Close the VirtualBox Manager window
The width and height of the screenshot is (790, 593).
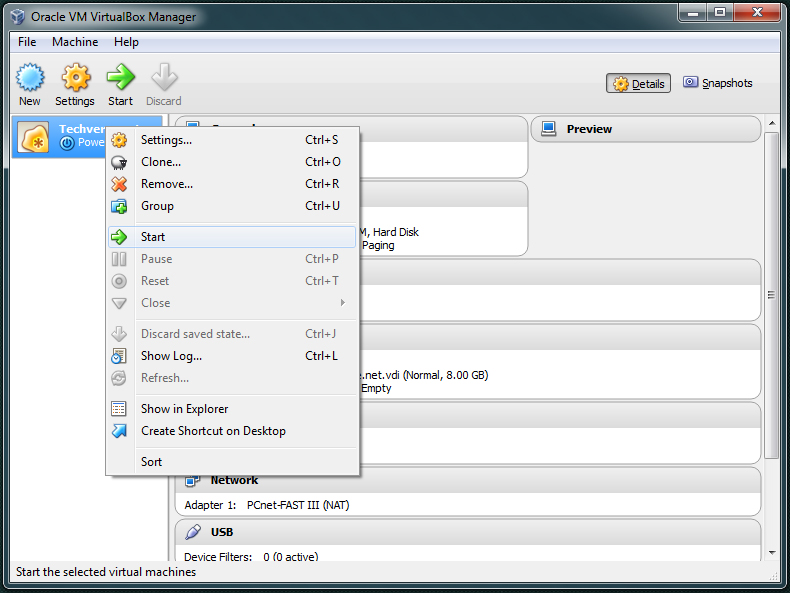pos(757,13)
